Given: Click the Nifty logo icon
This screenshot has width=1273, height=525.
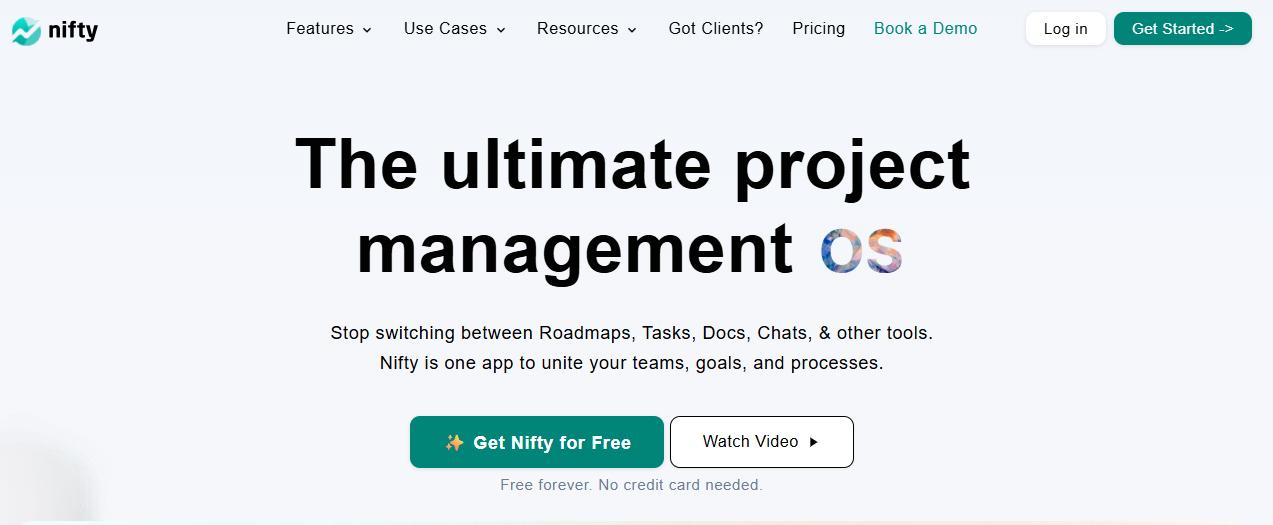Looking at the screenshot, I should coord(26,32).
